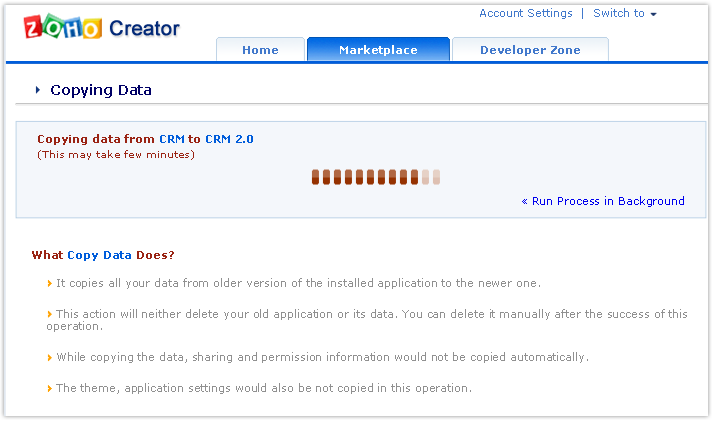This screenshot has height=421, width=714.
Task: Open Account Settings link
Action: [525, 13]
